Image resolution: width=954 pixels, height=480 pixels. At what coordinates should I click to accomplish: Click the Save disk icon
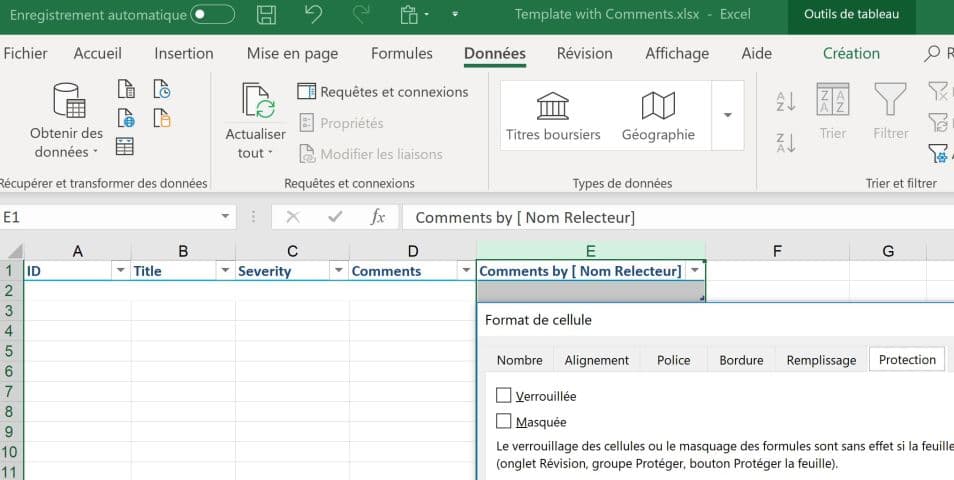[267, 15]
